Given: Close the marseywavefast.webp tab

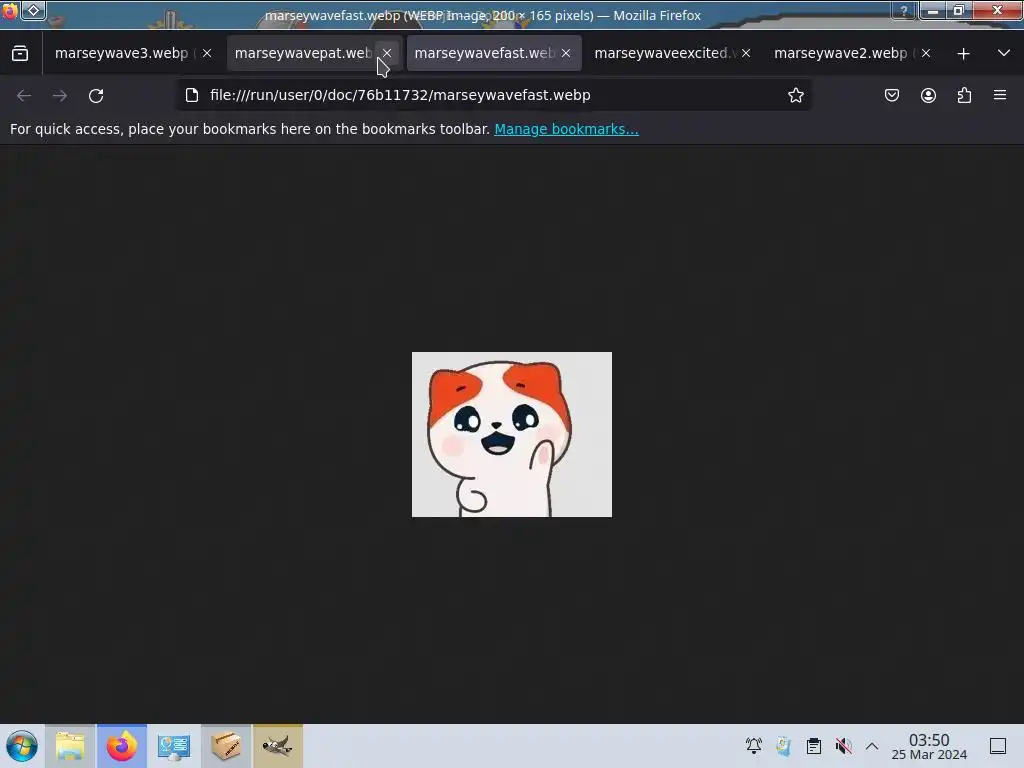Looking at the screenshot, I should pos(566,54).
